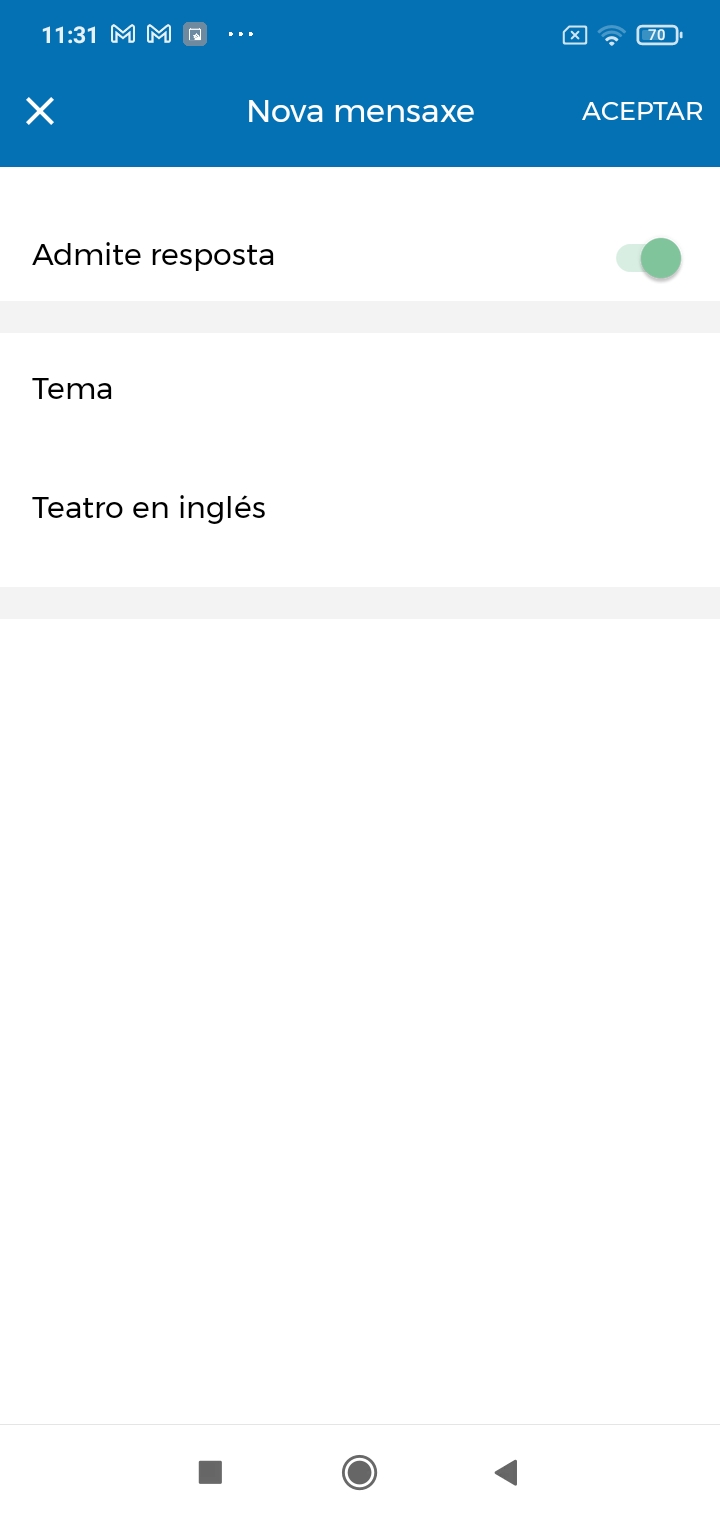This screenshot has height=1520, width=720.
Task: Select the Admite resposta label text
Action: pyautogui.click(x=153, y=255)
